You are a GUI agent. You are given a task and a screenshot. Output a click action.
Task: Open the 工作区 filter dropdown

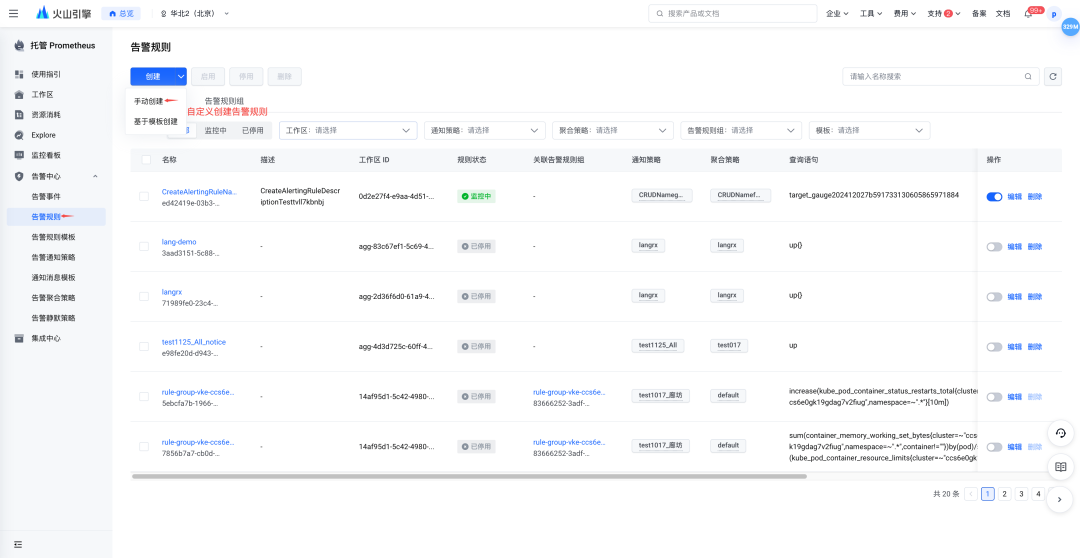348,130
